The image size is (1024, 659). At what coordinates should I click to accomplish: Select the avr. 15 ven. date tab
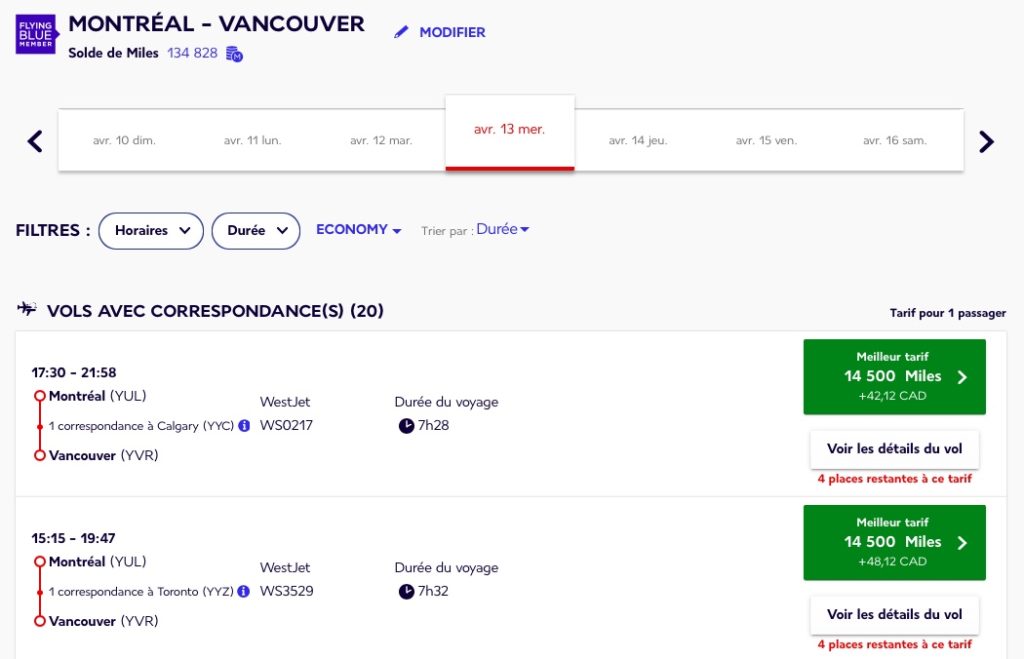point(768,140)
